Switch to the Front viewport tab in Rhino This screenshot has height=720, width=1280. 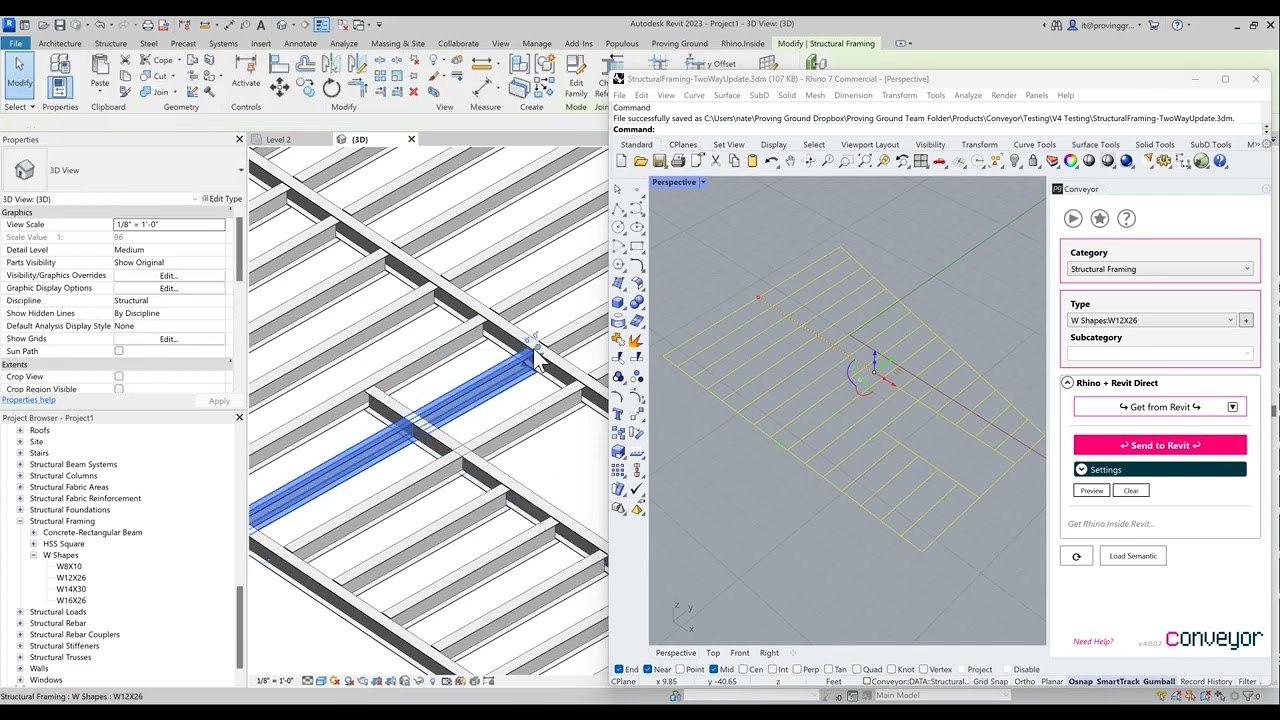click(x=740, y=653)
